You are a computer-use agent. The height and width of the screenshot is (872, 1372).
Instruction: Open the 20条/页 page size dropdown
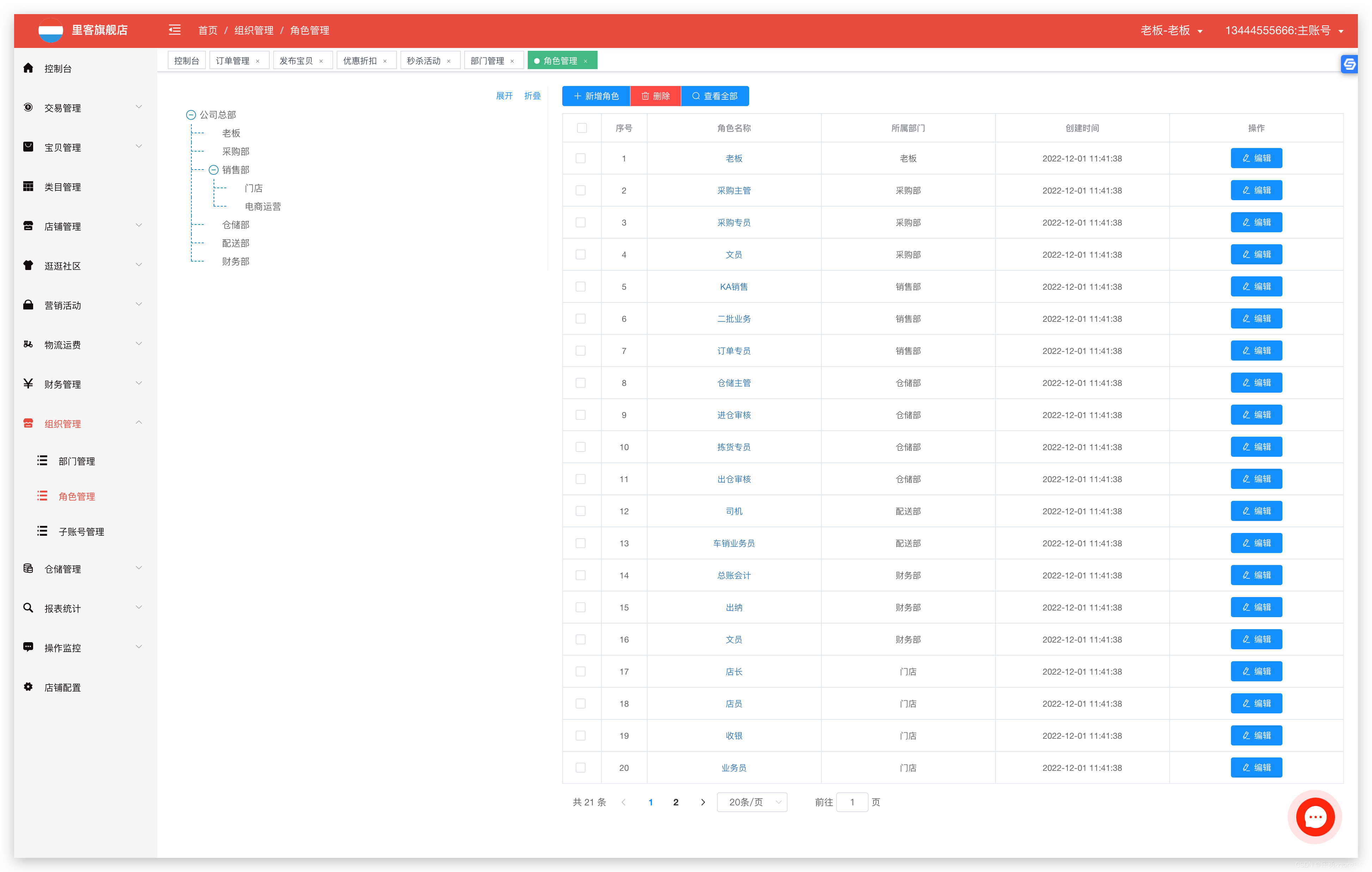[x=752, y=802]
